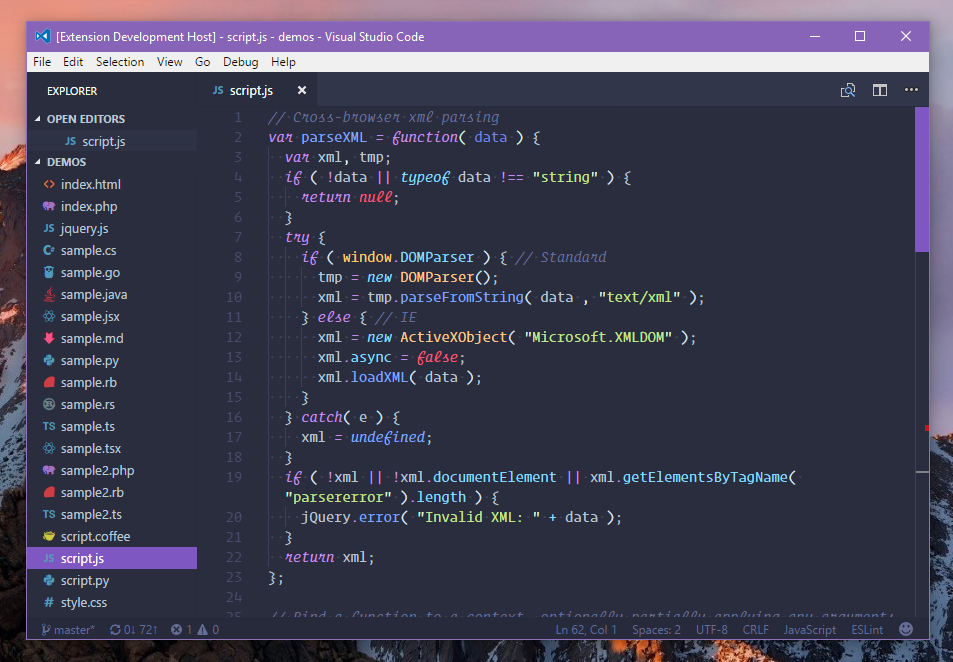
Task: Open the editor more actions ellipsis
Action: click(911, 90)
